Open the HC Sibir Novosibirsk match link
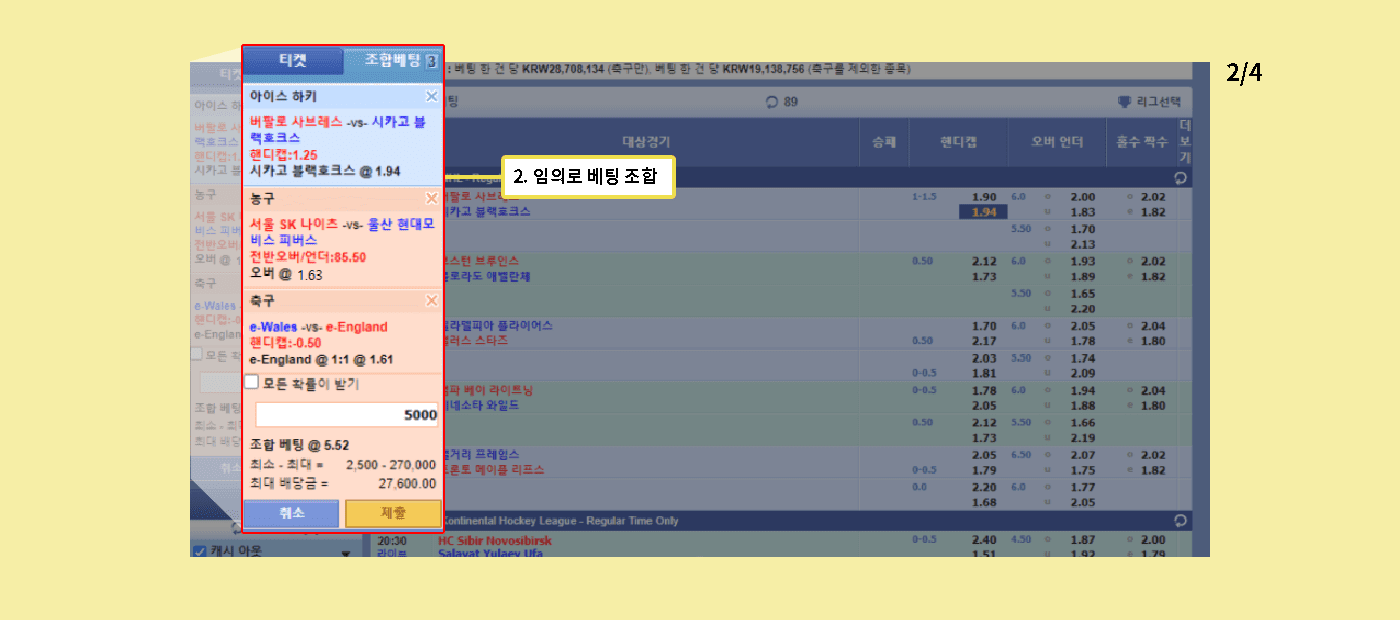Image resolution: width=1400 pixels, height=620 pixels. tap(494, 540)
